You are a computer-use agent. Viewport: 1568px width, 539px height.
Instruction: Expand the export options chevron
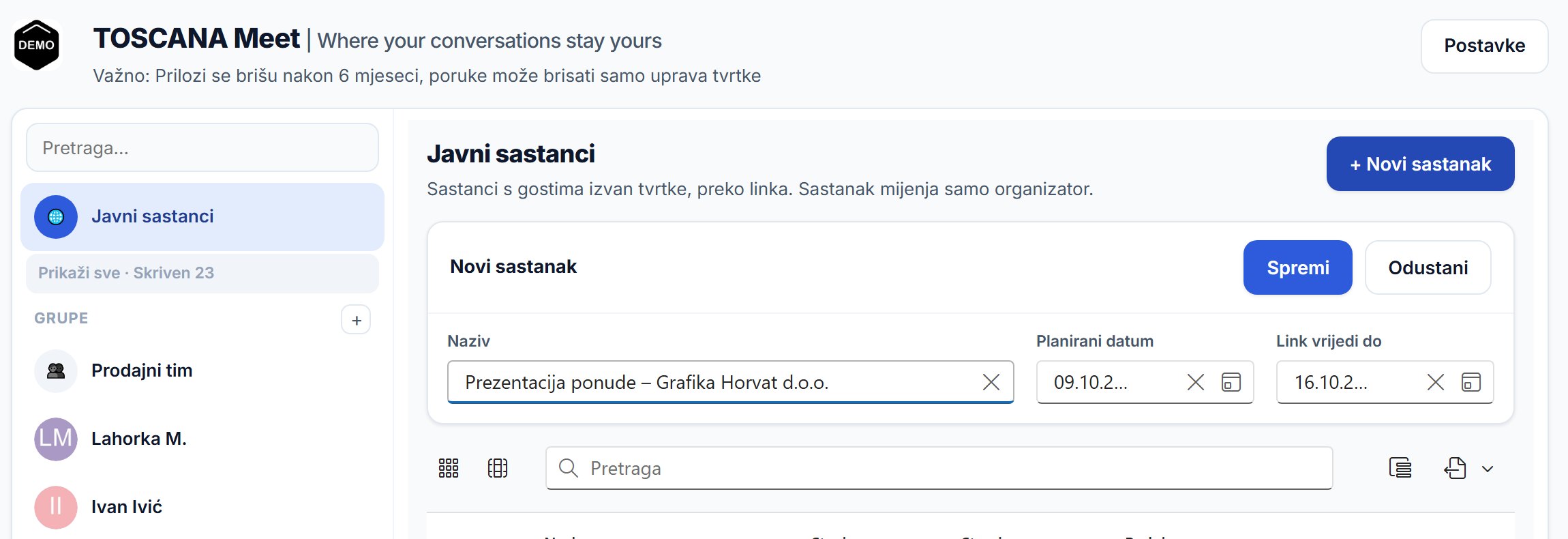(1488, 469)
